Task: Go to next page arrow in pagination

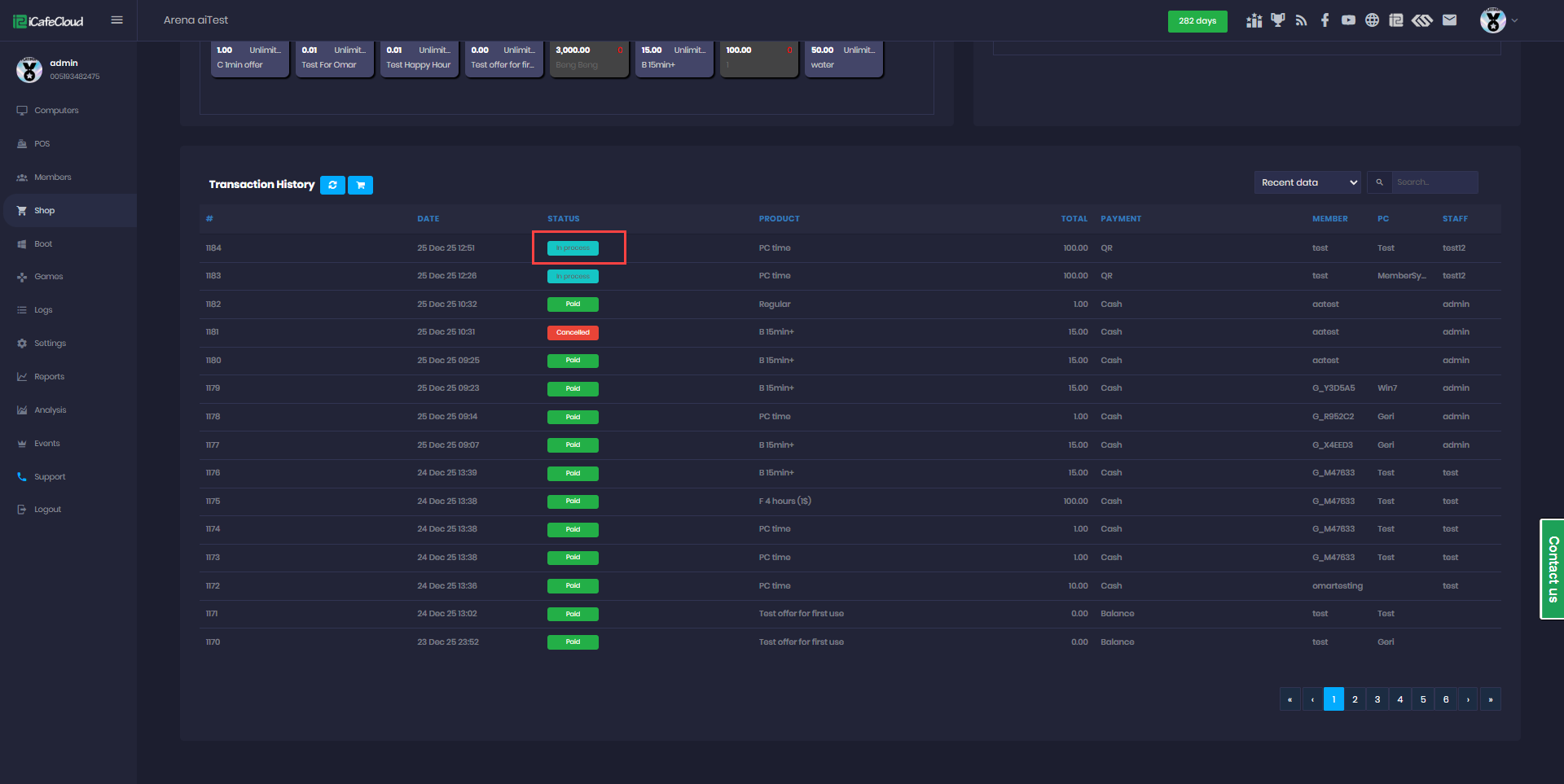Action: point(1468,699)
